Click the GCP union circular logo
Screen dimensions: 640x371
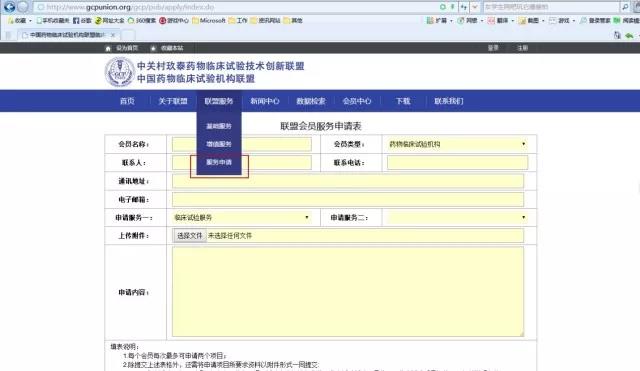point(120,72)
